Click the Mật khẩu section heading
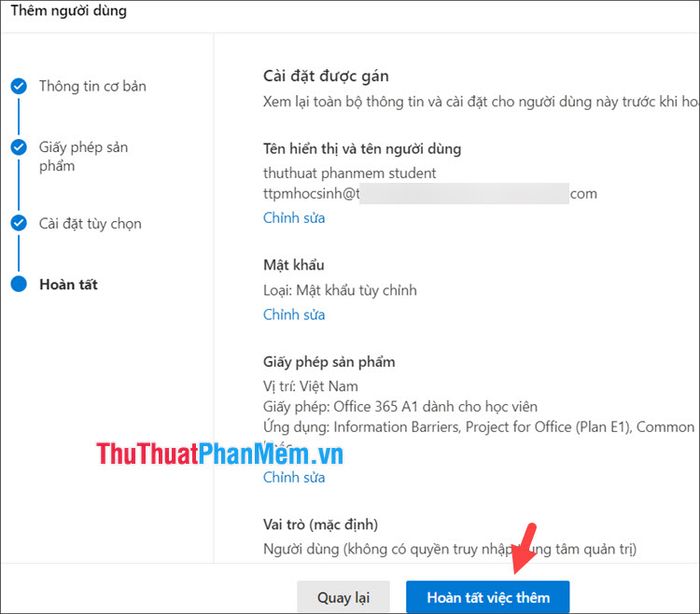 coord(294,265)
